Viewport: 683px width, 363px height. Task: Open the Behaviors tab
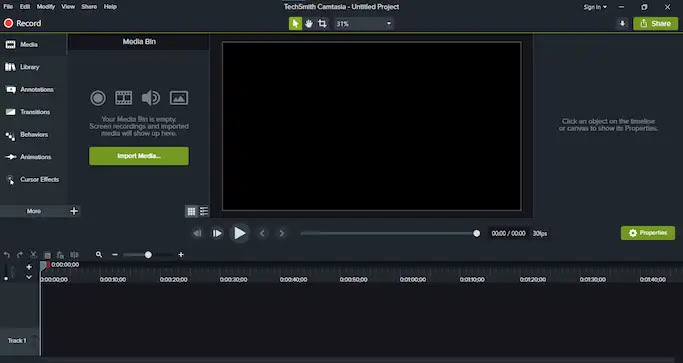[x=33, y=135]
